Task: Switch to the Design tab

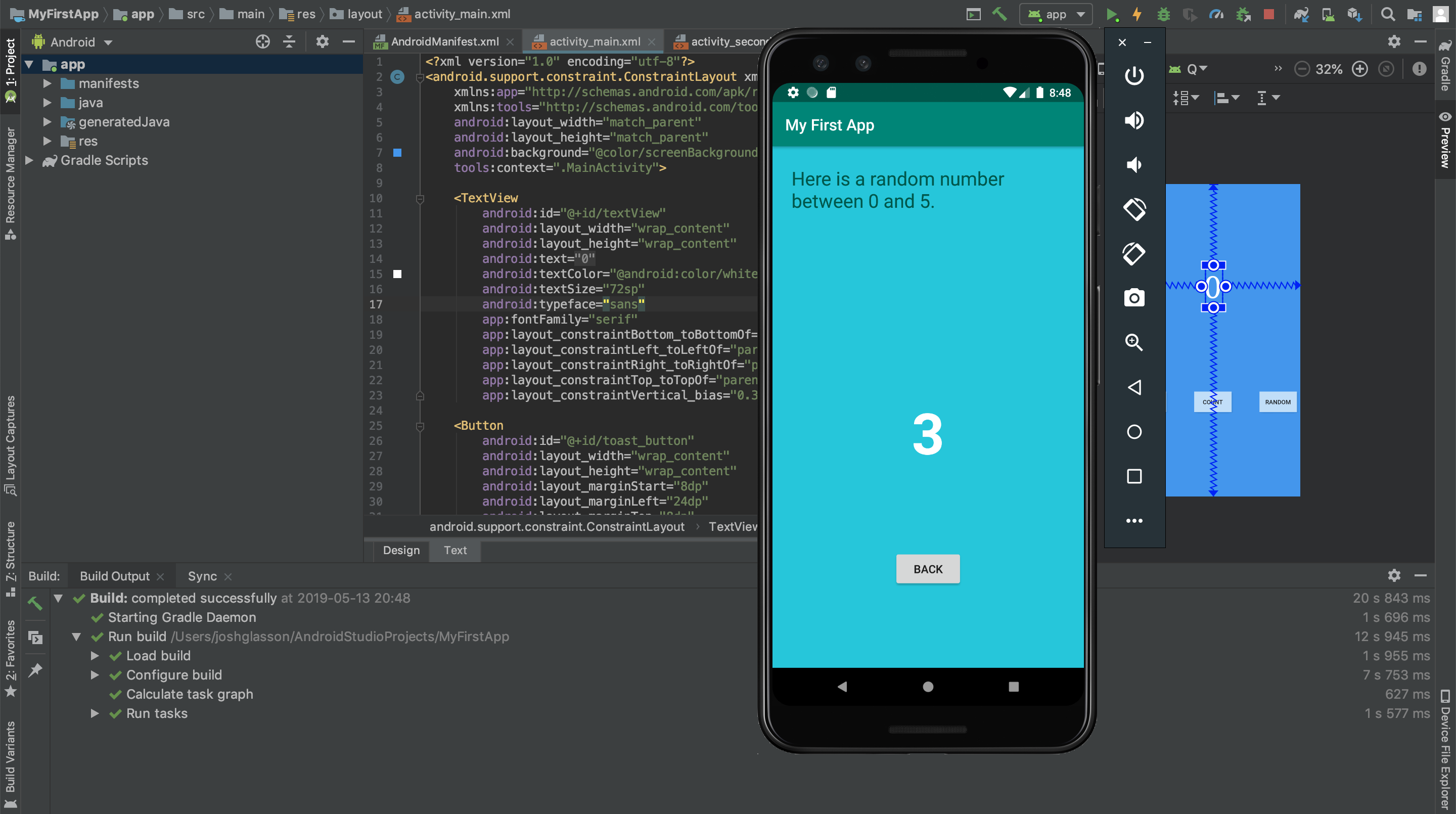Action: [401, 550]
